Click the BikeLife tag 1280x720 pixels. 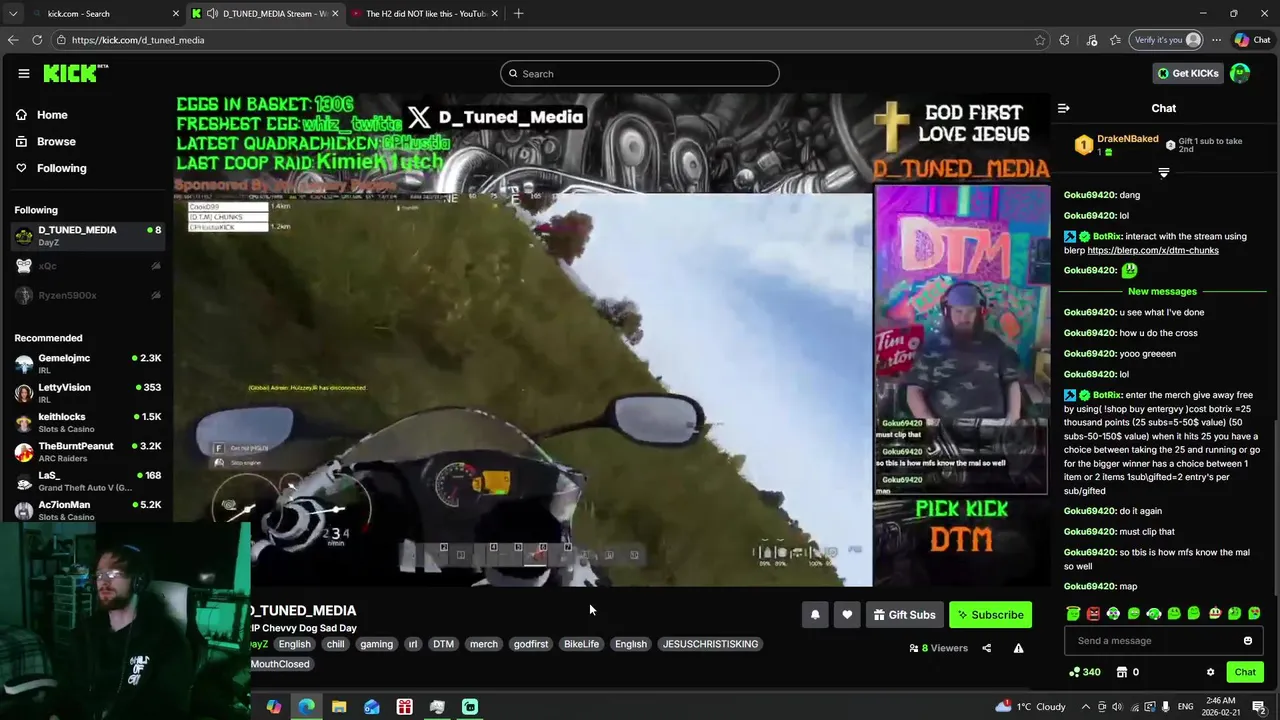pos(581,644)
